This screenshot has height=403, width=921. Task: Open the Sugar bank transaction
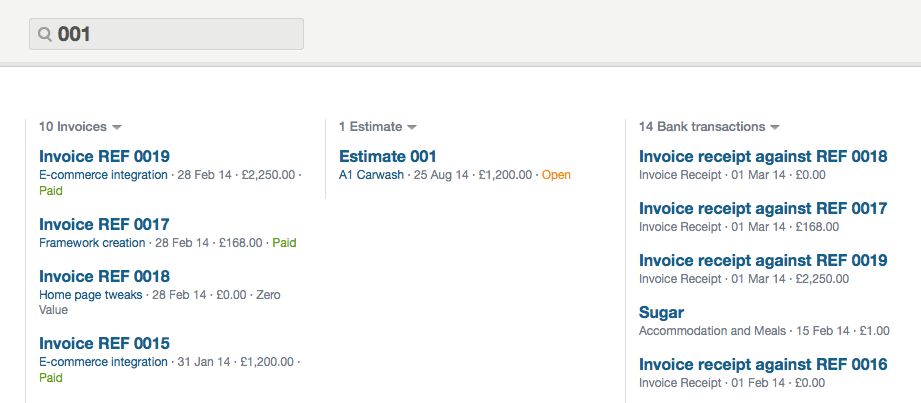pos(661,312)
